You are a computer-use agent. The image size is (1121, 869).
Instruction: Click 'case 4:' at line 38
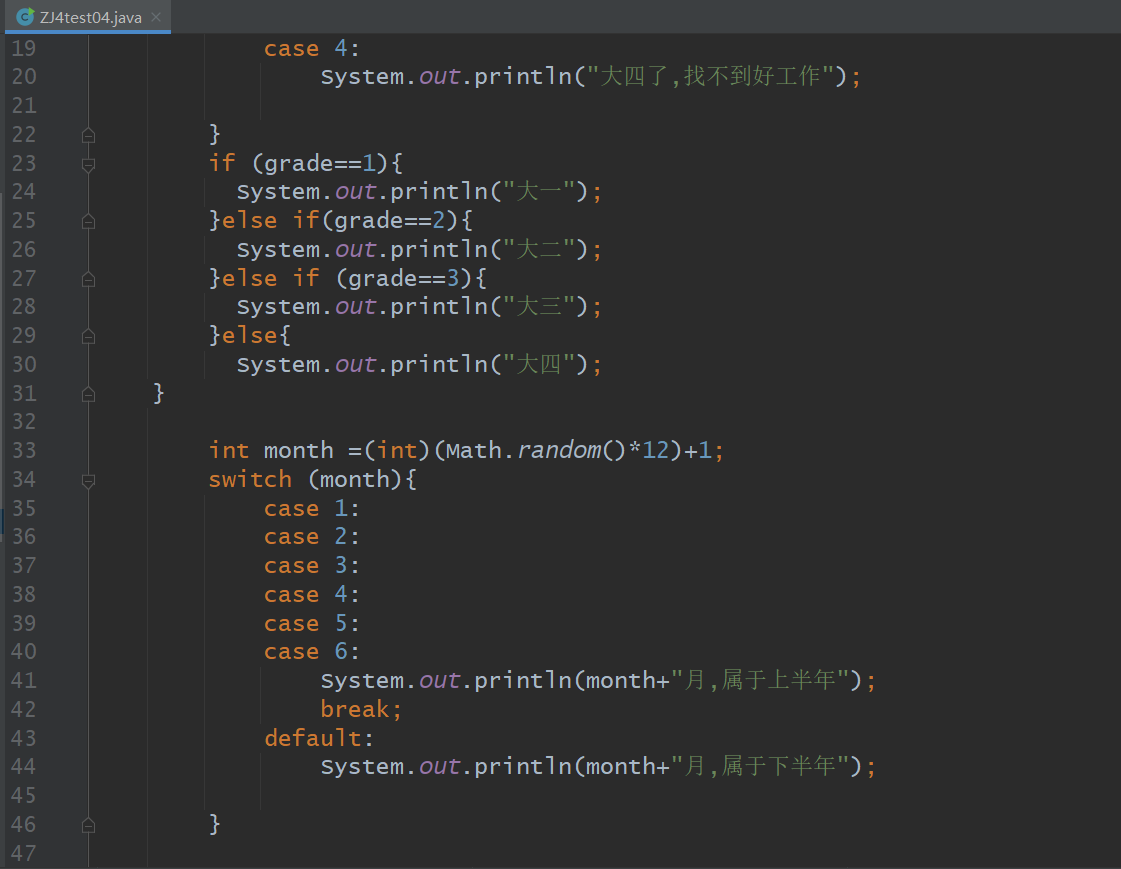coord(312,595)
